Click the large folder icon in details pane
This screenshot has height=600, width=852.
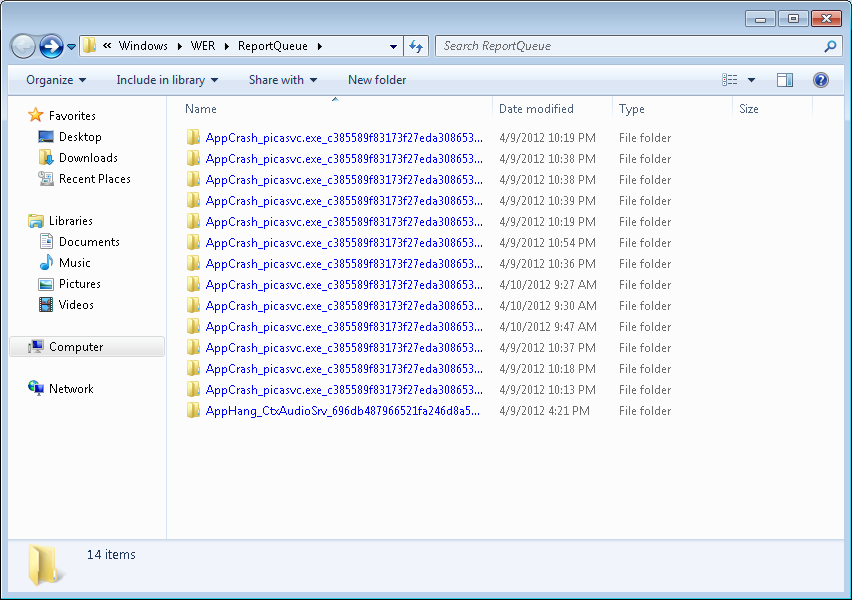pyautogui.click(x=45, y=565)
